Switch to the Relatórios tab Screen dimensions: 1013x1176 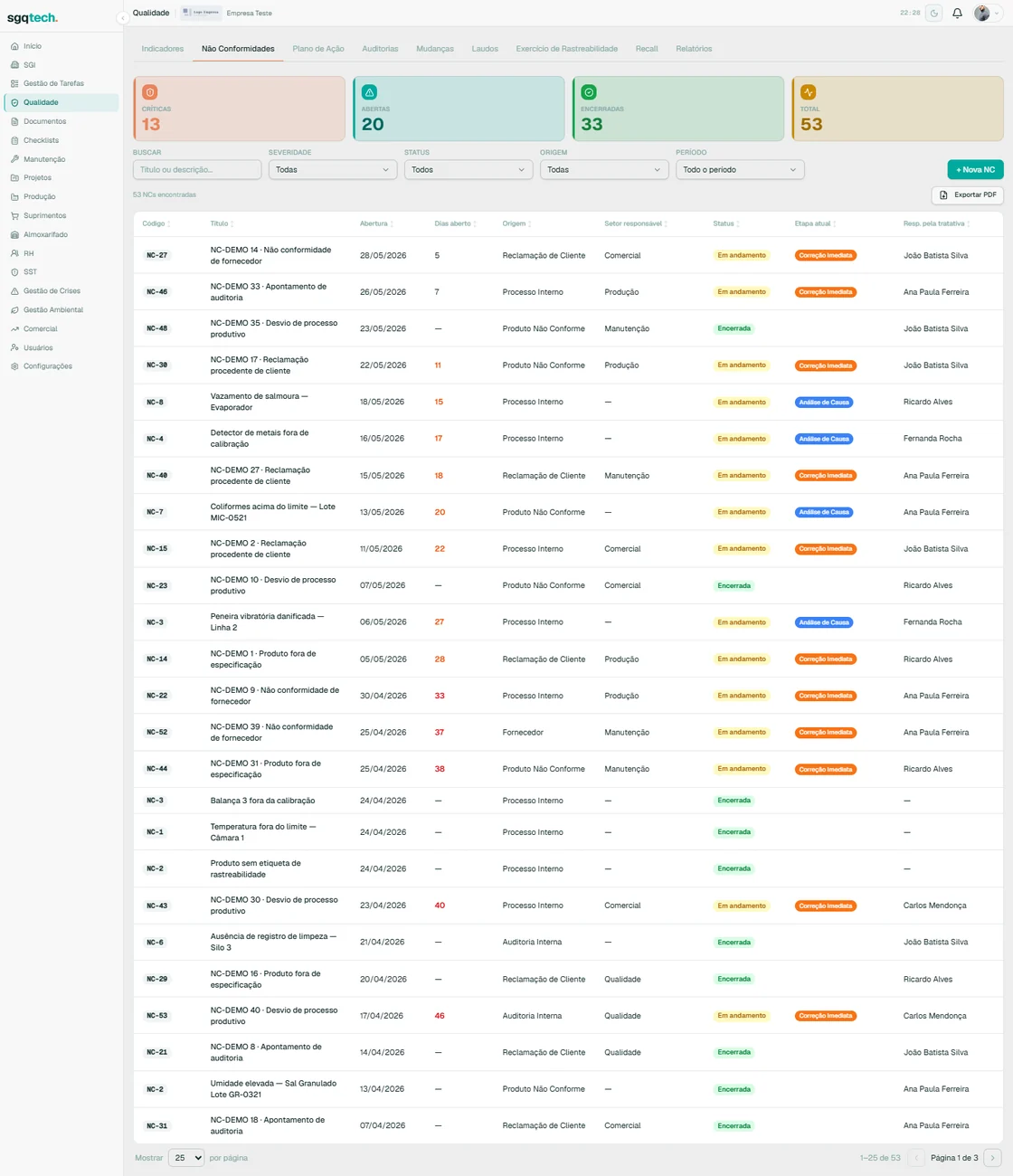(x=694, y=49)
